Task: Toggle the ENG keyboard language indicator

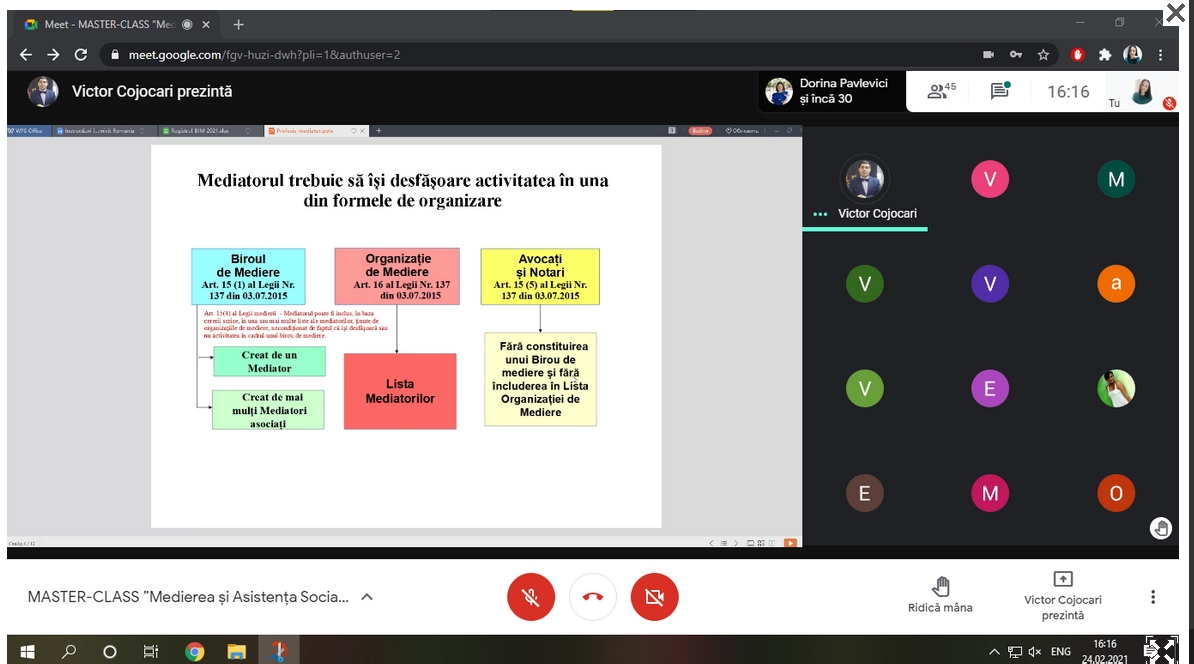Action: 1060,652
